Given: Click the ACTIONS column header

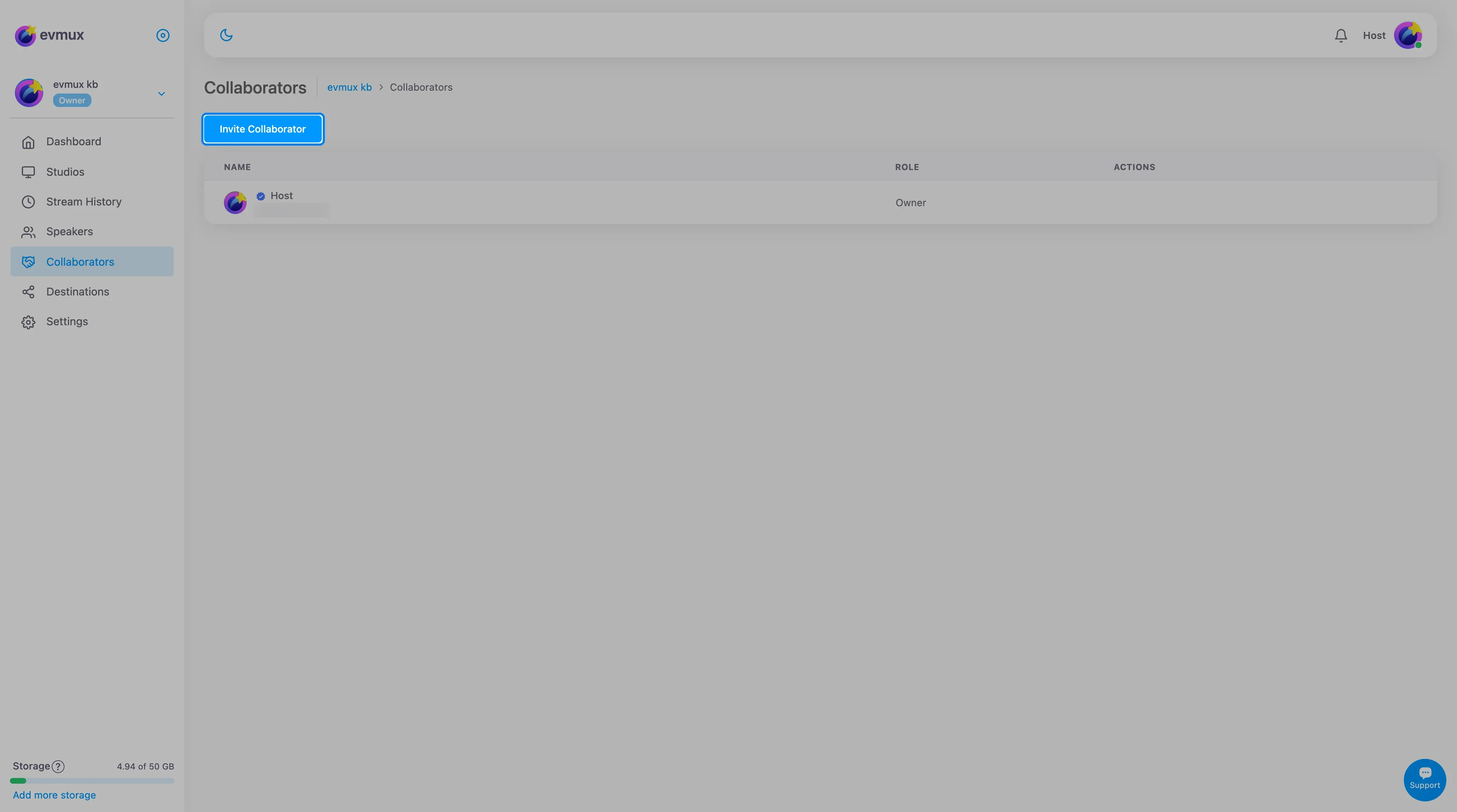Looking at the screenshot, I should [1134, 167].
